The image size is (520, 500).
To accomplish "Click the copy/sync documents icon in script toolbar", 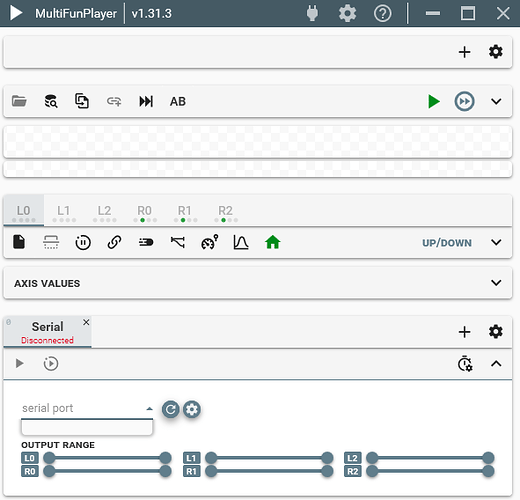I will coord(82,101).
